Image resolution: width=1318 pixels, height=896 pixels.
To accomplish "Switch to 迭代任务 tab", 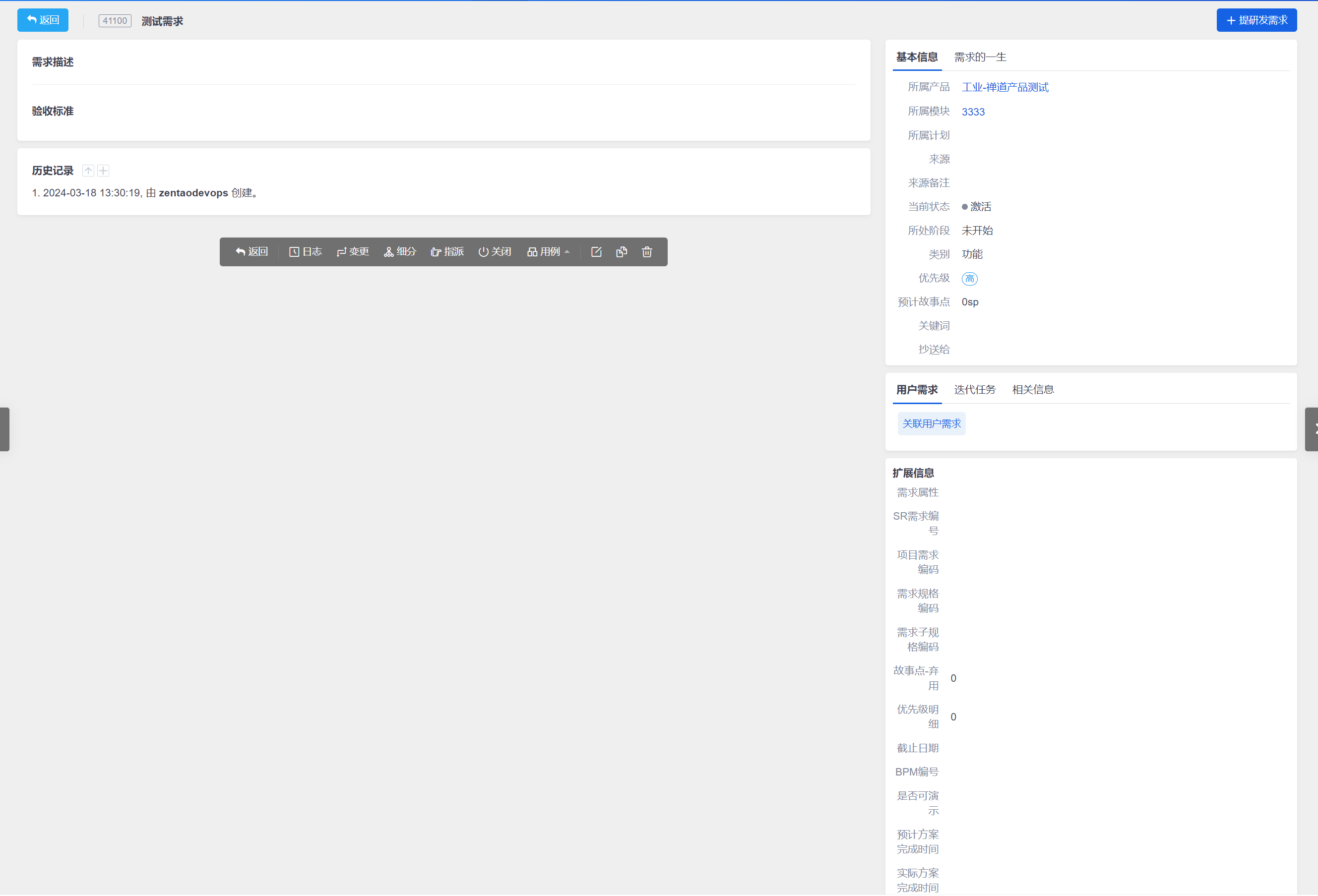I will coord(974,390).
